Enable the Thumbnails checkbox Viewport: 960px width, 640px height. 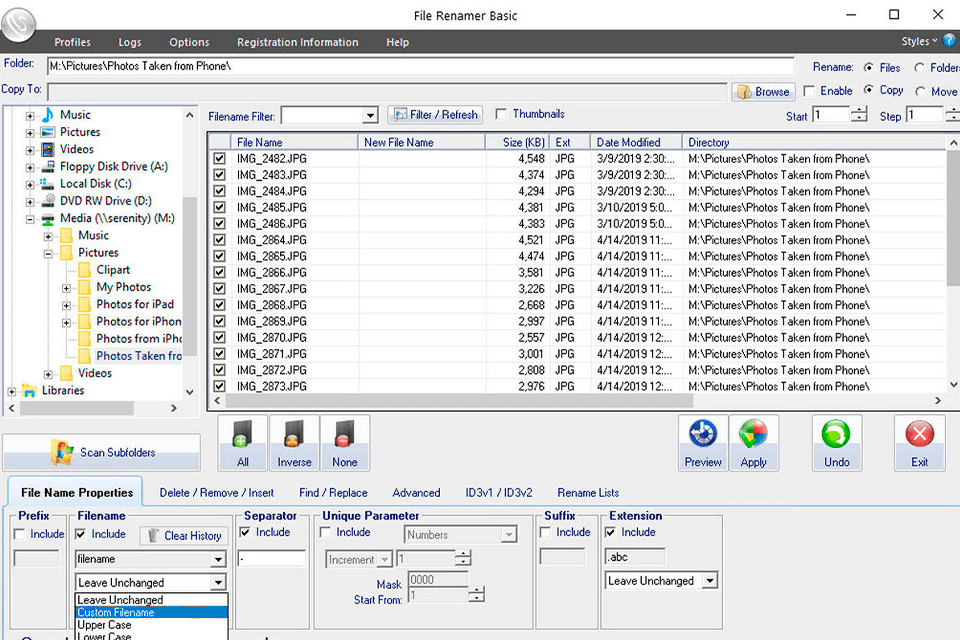pyautogui.click(x=503, y=113)
